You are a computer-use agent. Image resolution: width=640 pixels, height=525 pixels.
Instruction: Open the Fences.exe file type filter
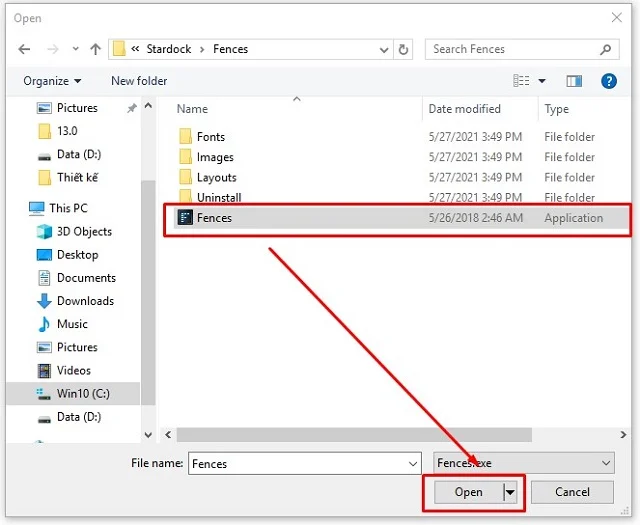point(524,463)
